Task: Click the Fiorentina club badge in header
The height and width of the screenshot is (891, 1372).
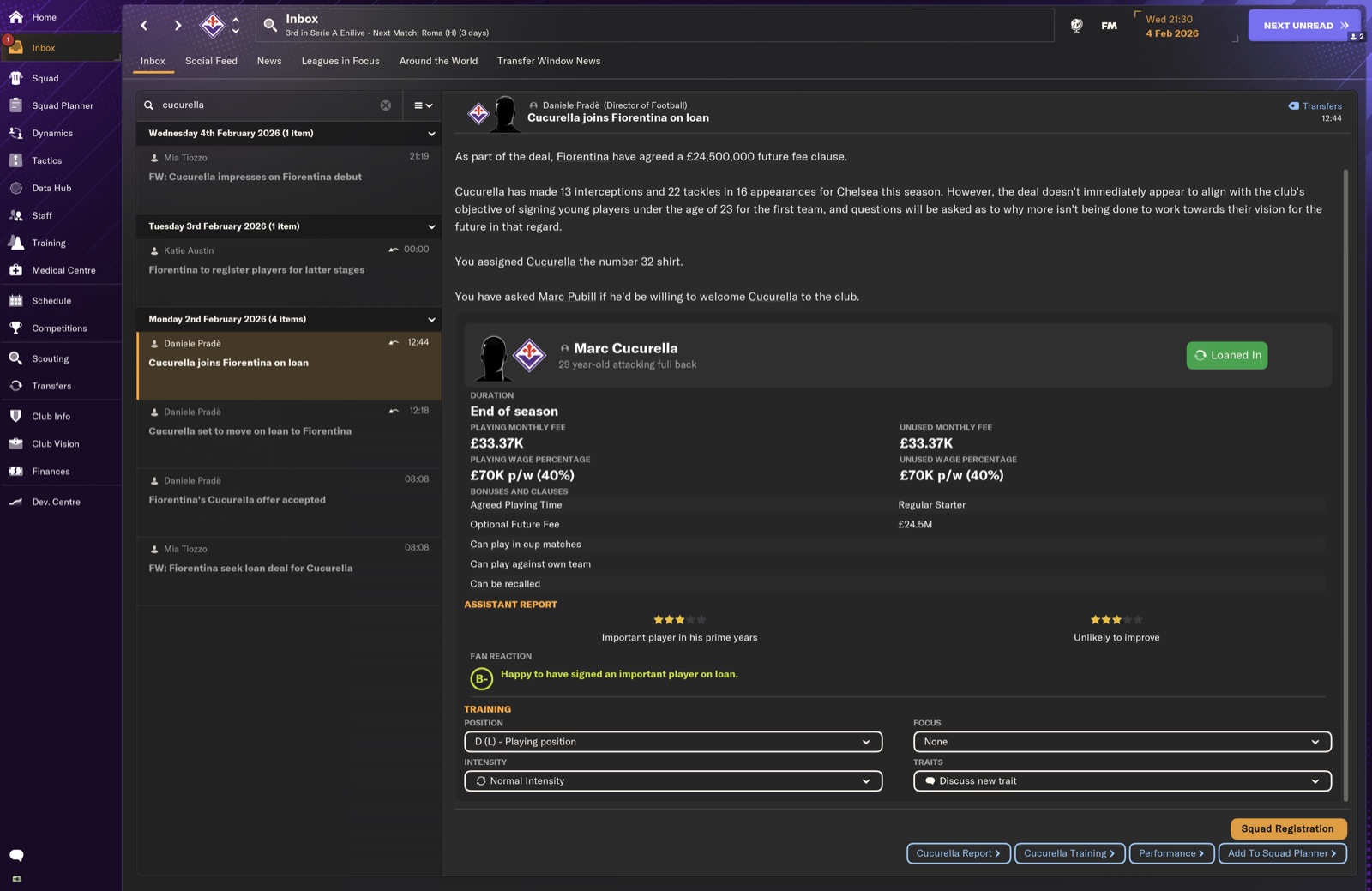Action: 213,26
